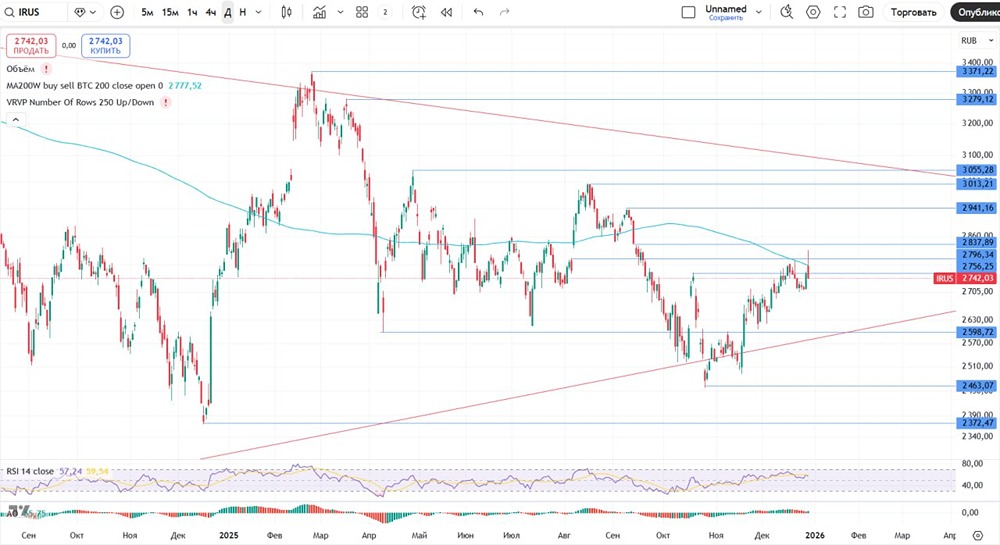The image size is (1000, 545).
Task: Open the layout setup square icon
Action: tap(689, 12)
